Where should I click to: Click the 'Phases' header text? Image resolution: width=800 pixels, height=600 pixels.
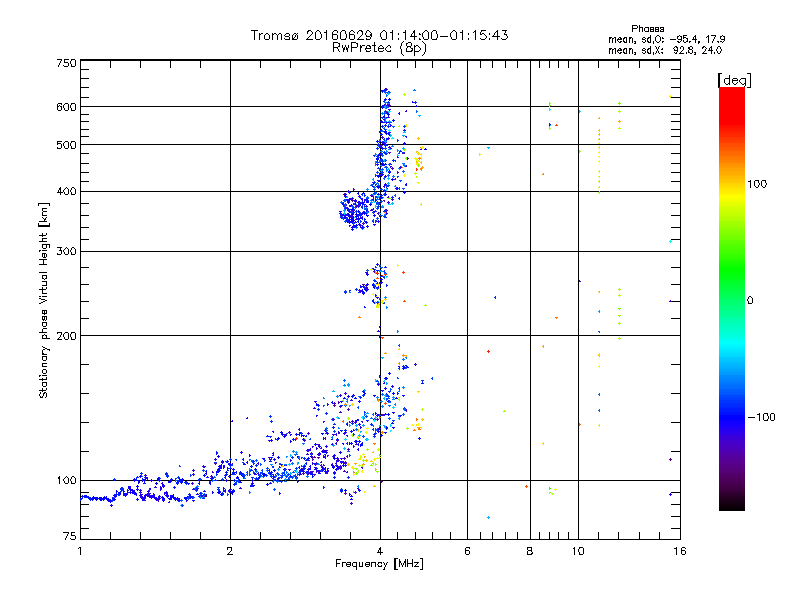point(647,29)
